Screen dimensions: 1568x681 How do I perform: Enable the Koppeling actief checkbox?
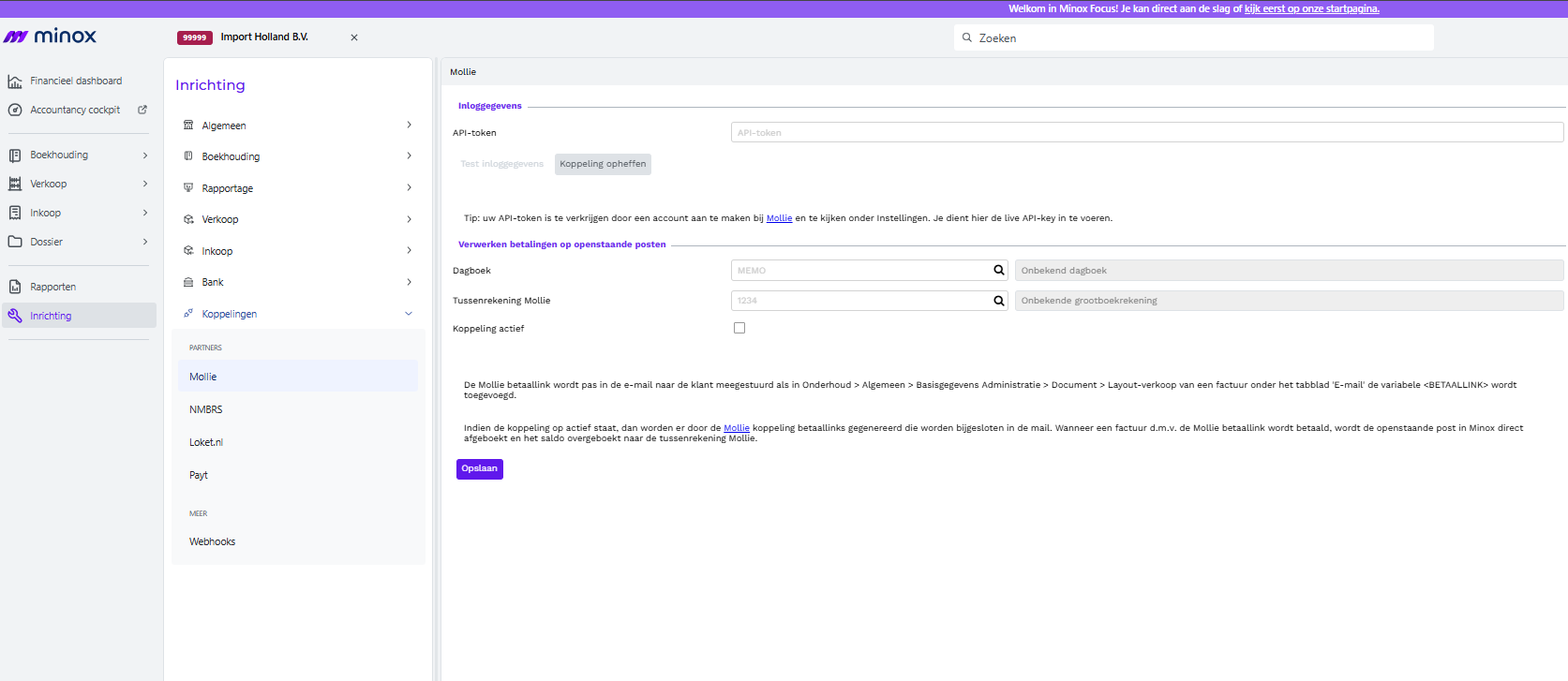click(739, 328)
